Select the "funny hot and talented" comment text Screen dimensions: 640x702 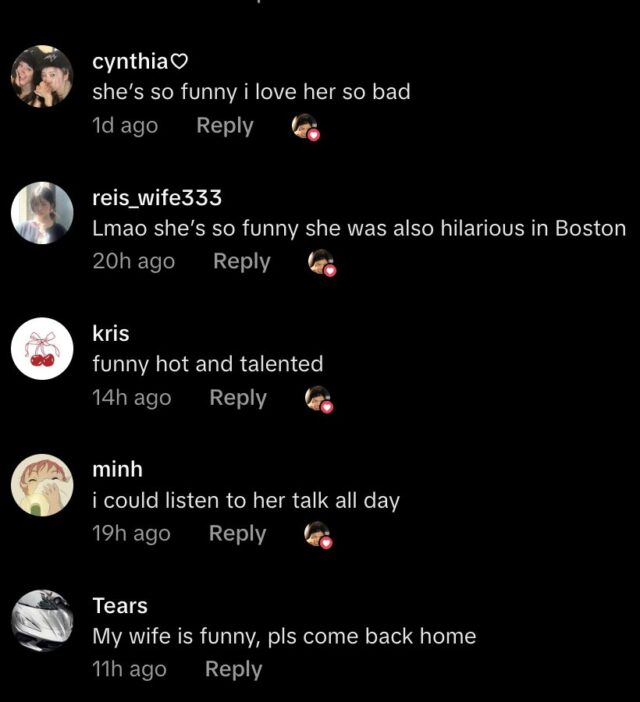click(208, 364)
